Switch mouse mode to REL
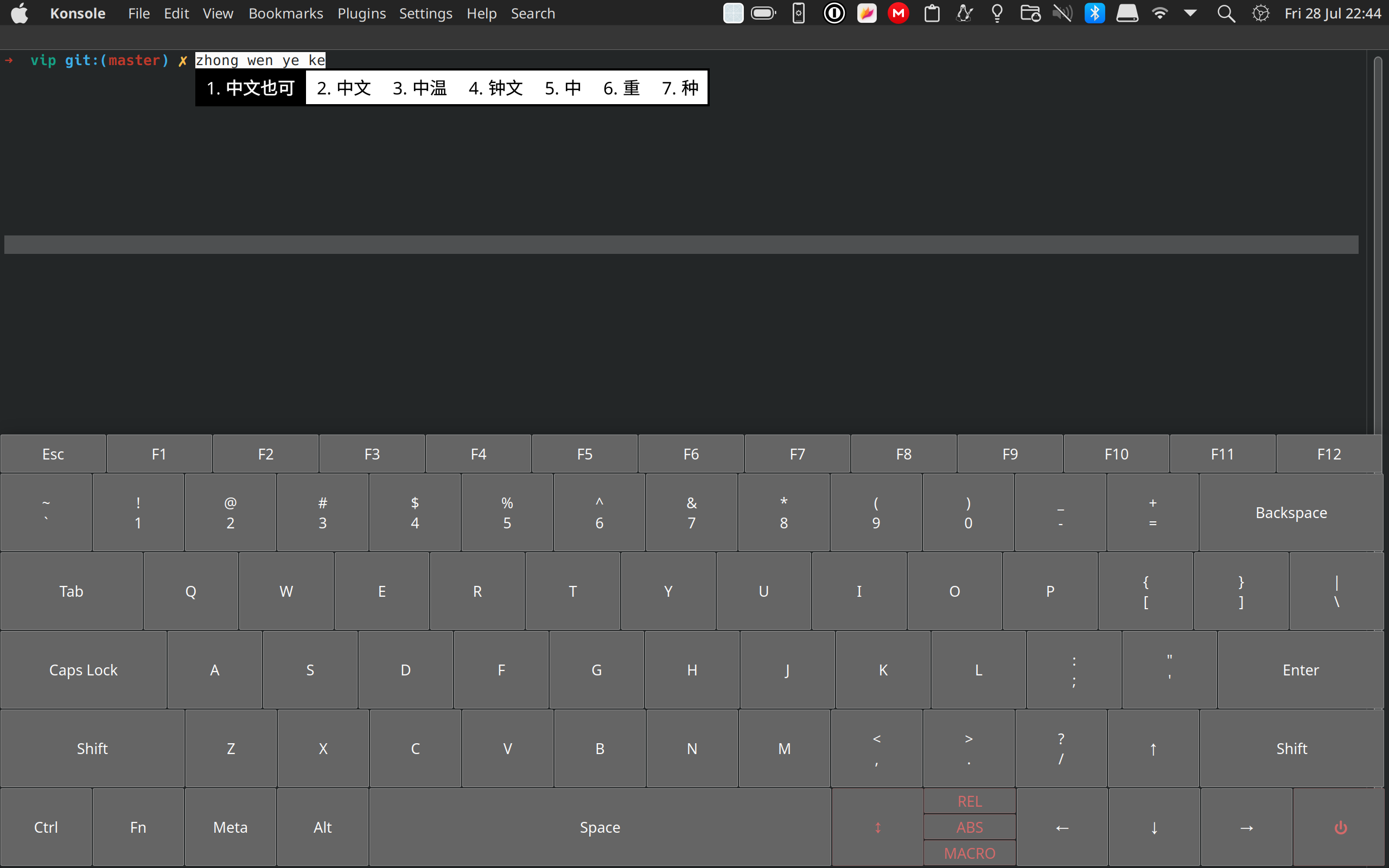1389x868 pixels. 970,801
